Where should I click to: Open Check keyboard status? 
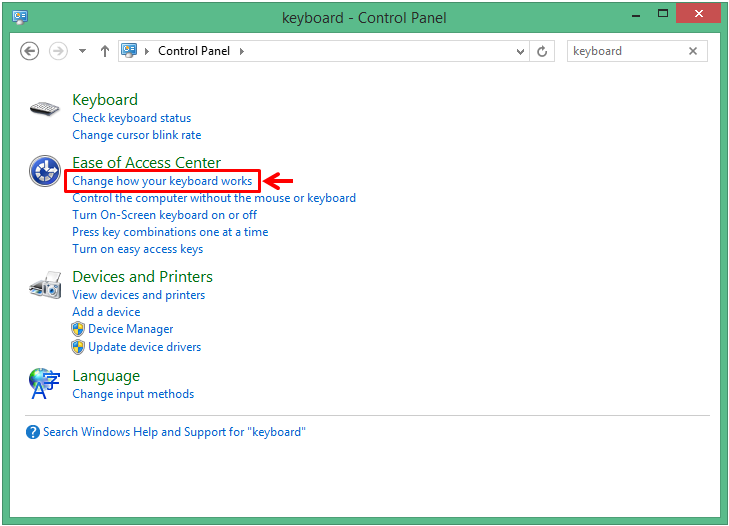pos(132,118)
